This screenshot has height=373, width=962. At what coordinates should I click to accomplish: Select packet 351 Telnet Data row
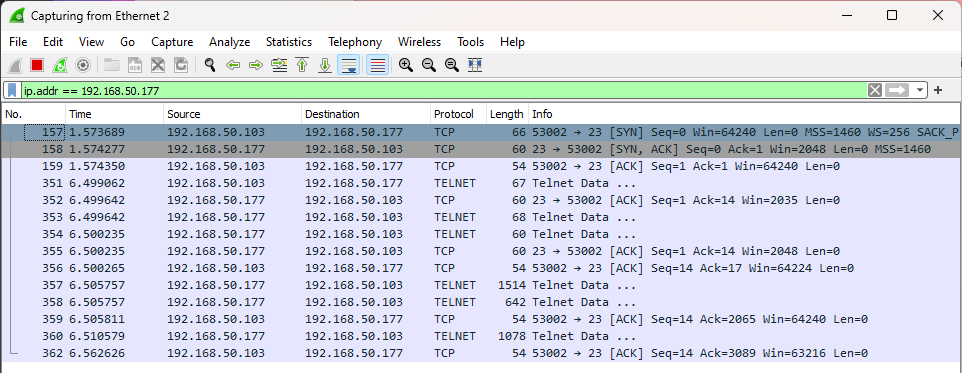[x=480, y=183]
